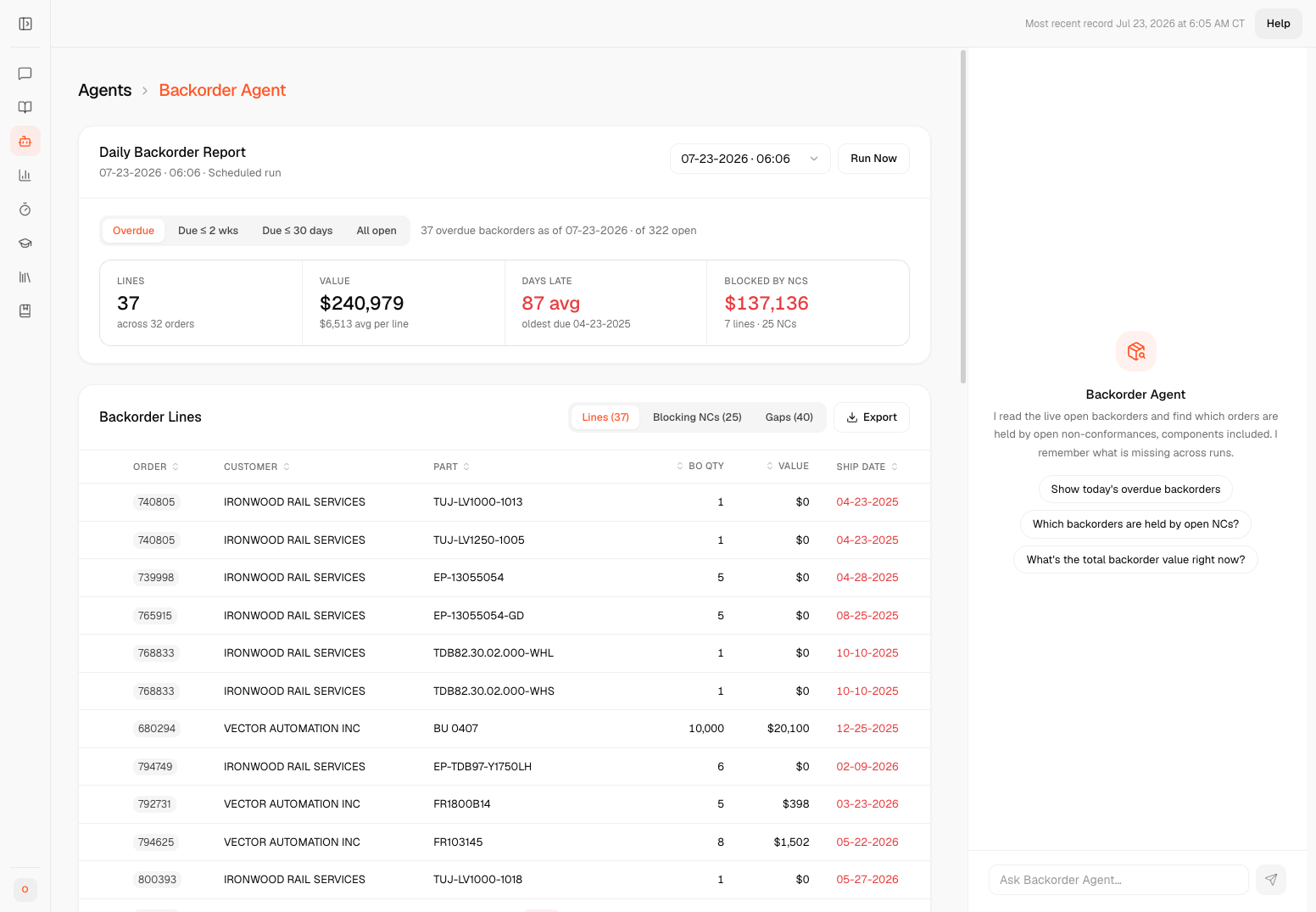Viewport: 1316px width, 912px height.
Task: Open order 680294 badge
Action: [x=157, y=729]
